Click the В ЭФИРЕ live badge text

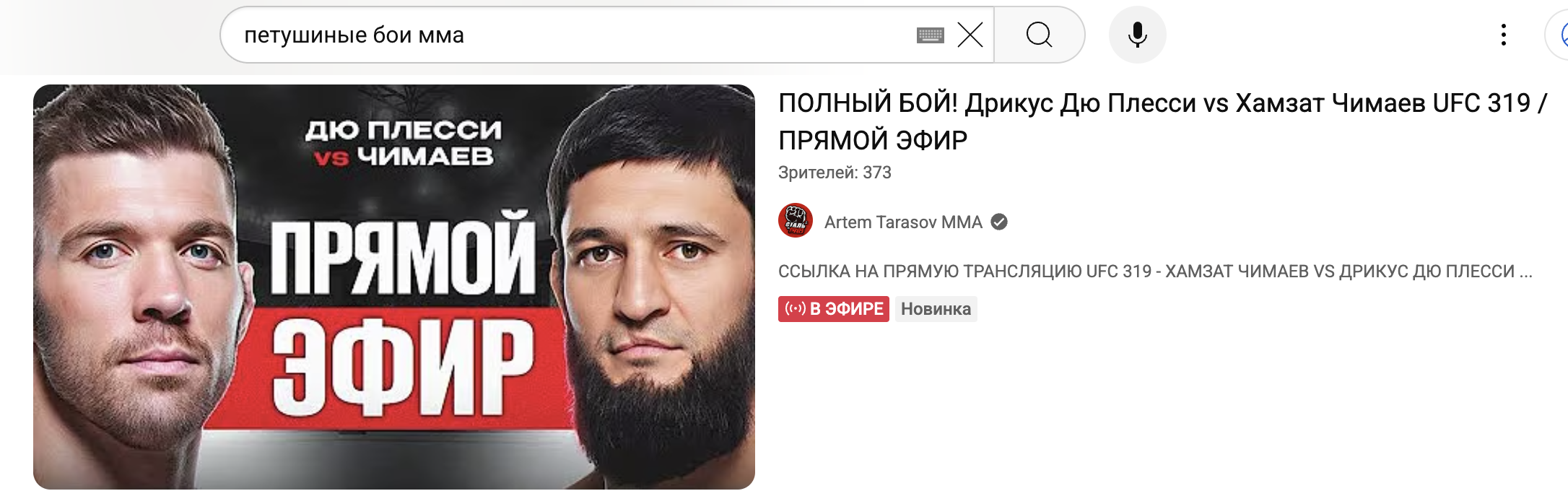click(x=846, y=308)
